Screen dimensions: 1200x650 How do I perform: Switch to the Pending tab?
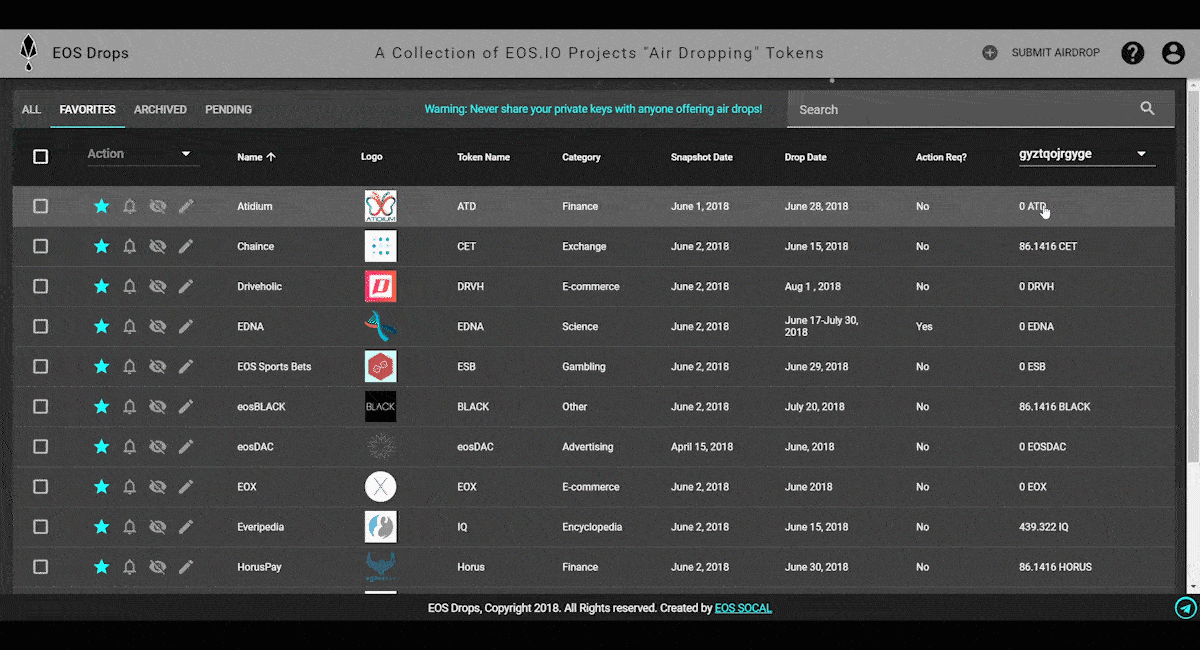coord(228,109)
